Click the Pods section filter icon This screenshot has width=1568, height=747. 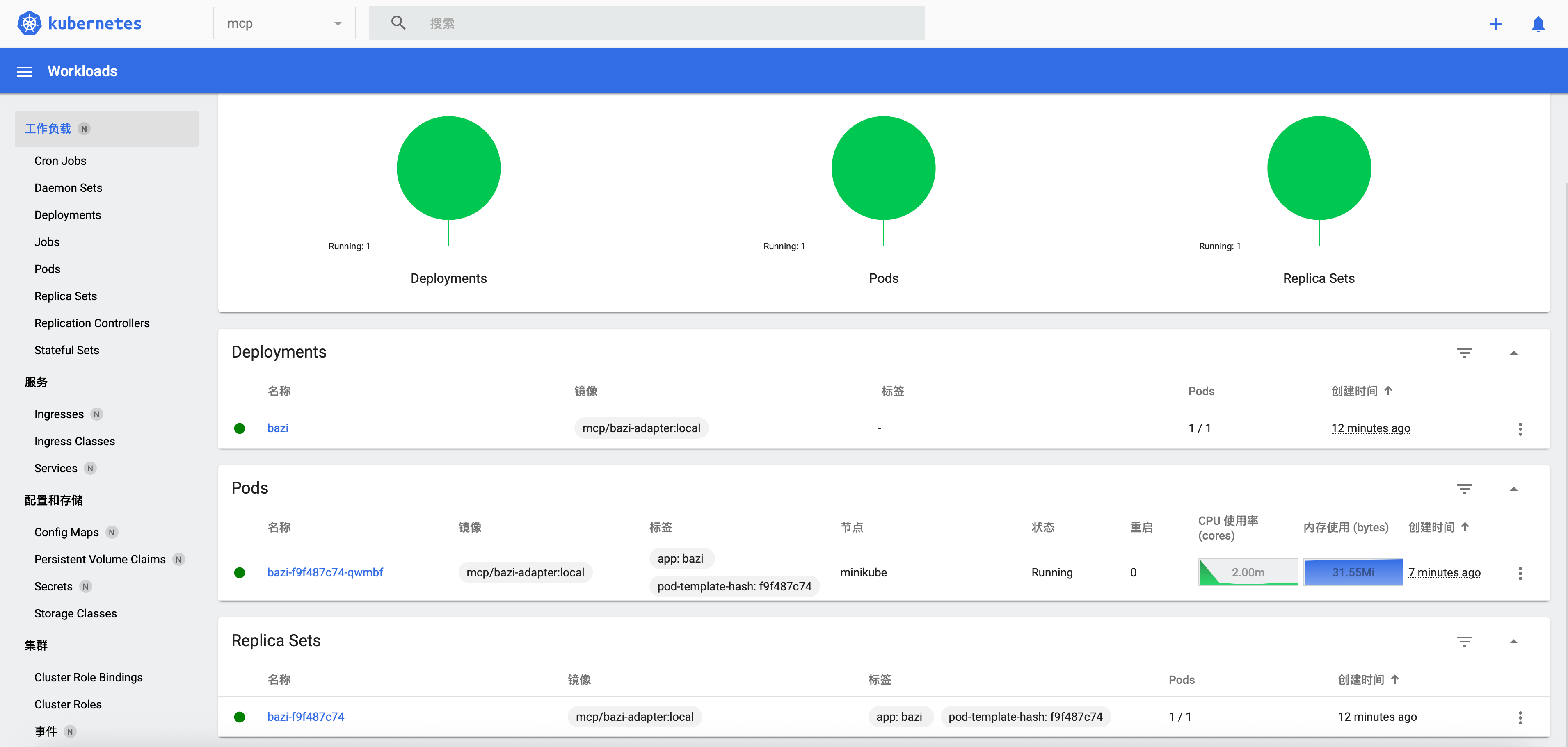pyautogui.click(x=1464, y=489)
